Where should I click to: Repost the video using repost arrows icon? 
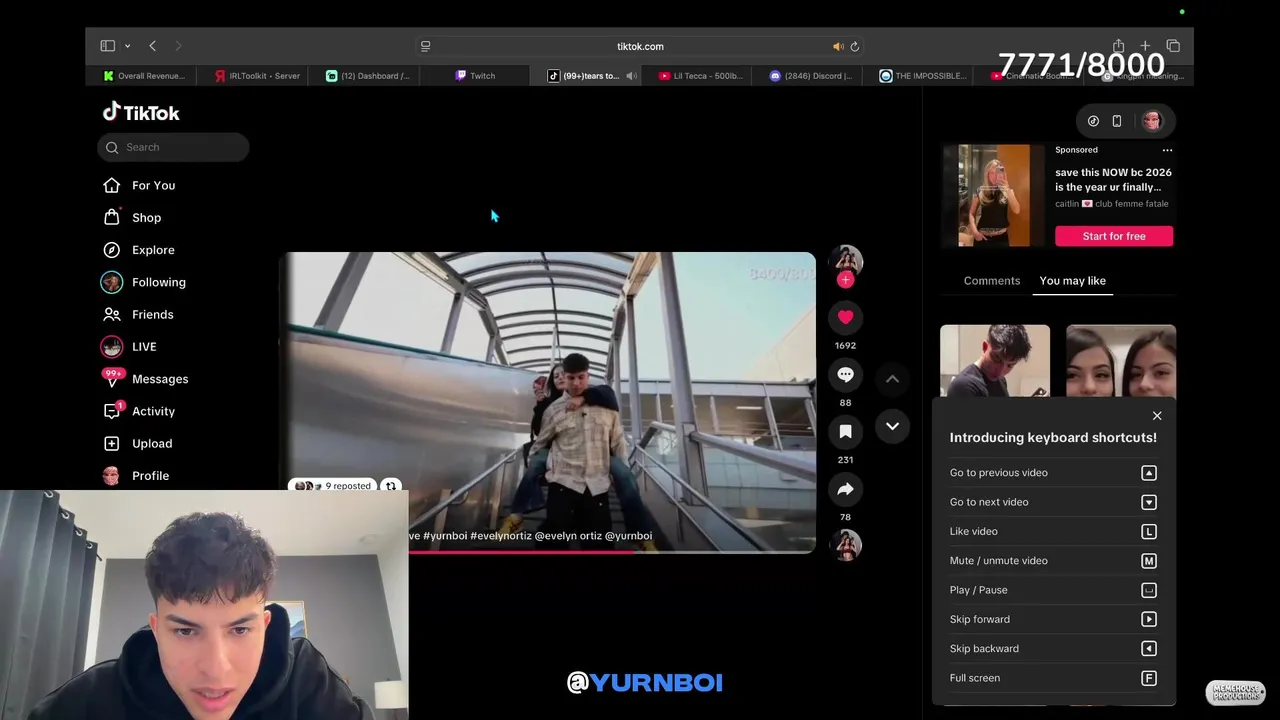click(391, 486)
